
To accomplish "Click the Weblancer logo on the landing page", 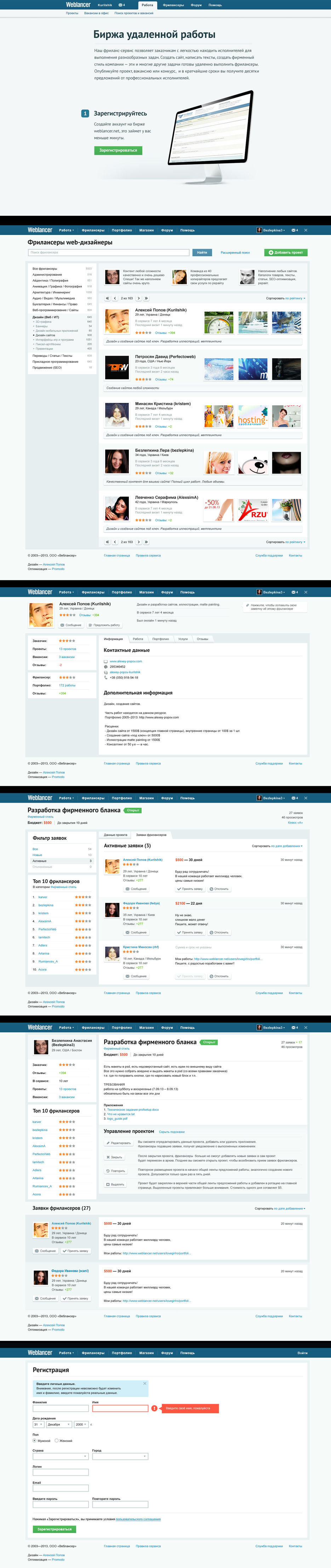I will (78, 5).
